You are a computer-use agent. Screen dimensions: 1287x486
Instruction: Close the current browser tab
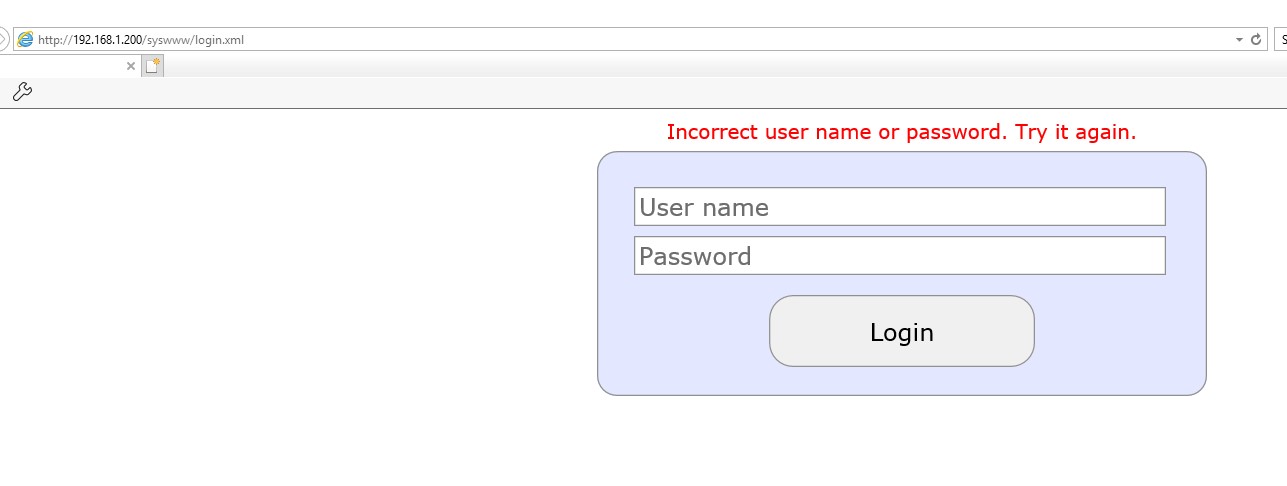tap(131, 66)
